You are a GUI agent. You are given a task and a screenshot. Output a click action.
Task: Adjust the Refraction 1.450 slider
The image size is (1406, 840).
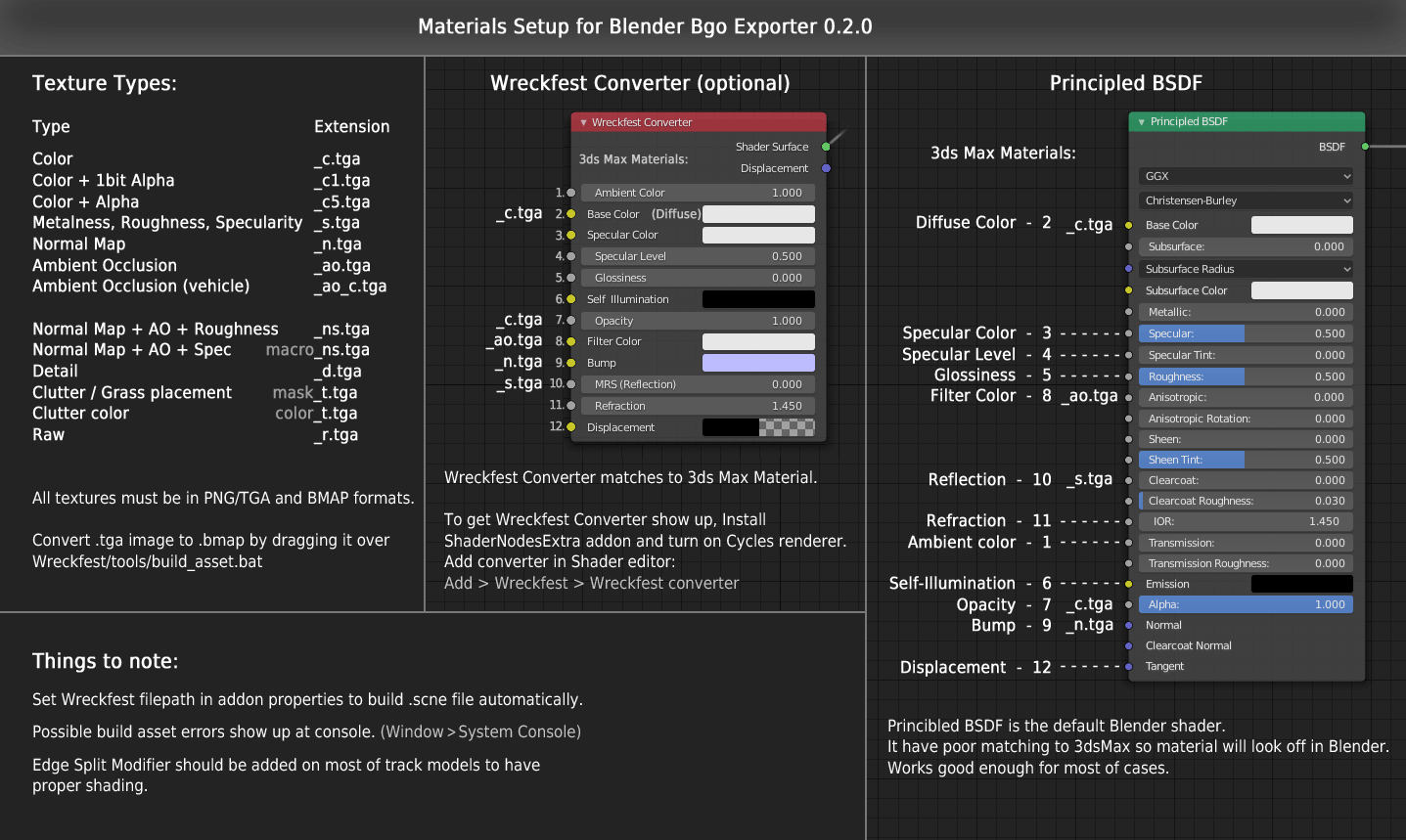click(698, 406)
